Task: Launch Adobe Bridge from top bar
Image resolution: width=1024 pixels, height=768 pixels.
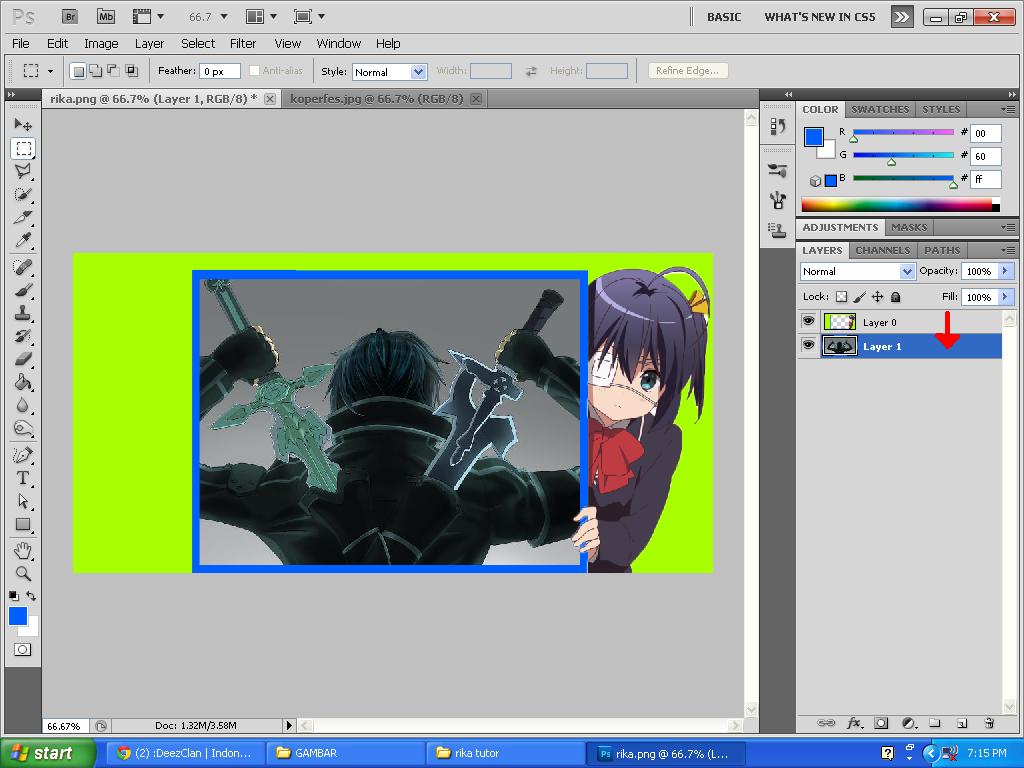Action: (x=70, y=16)
